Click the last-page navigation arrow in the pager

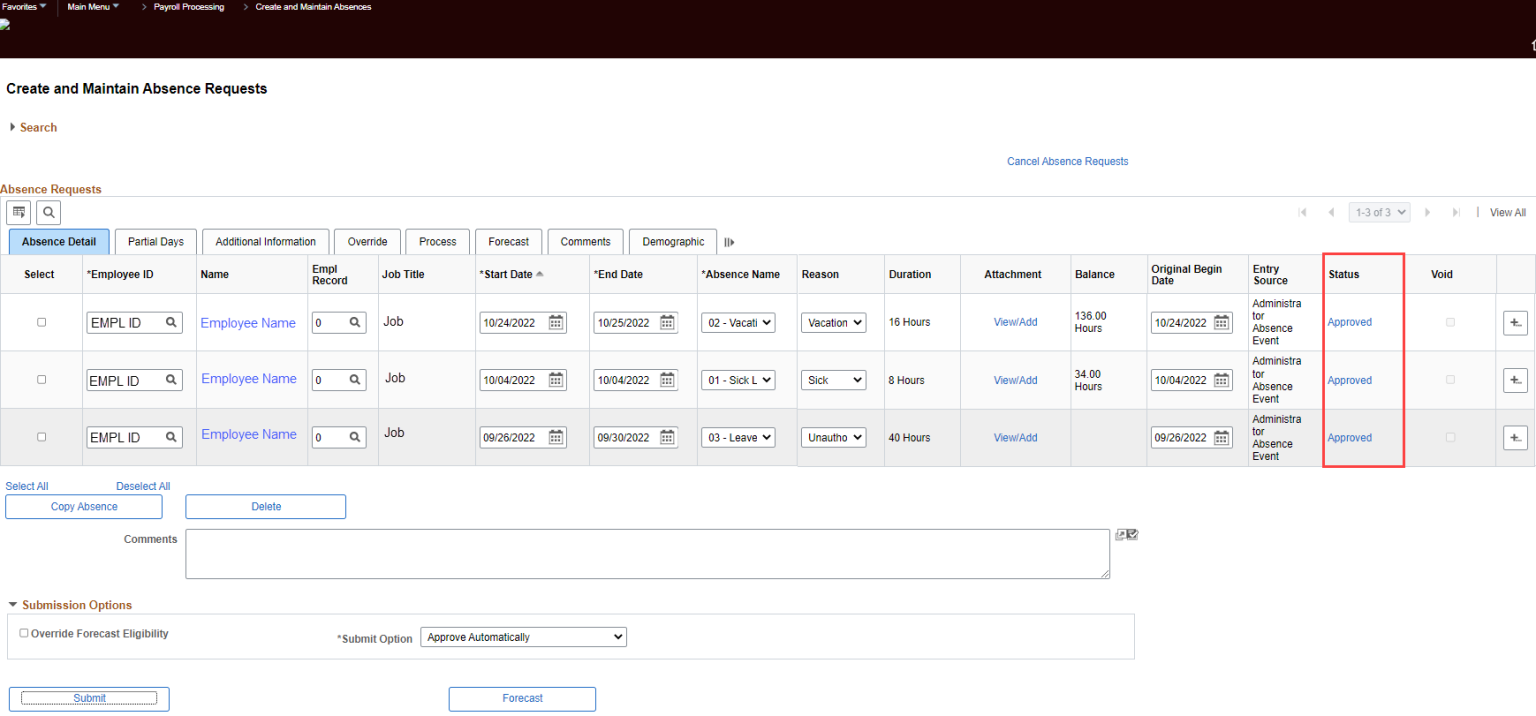tap(1455, 212)
